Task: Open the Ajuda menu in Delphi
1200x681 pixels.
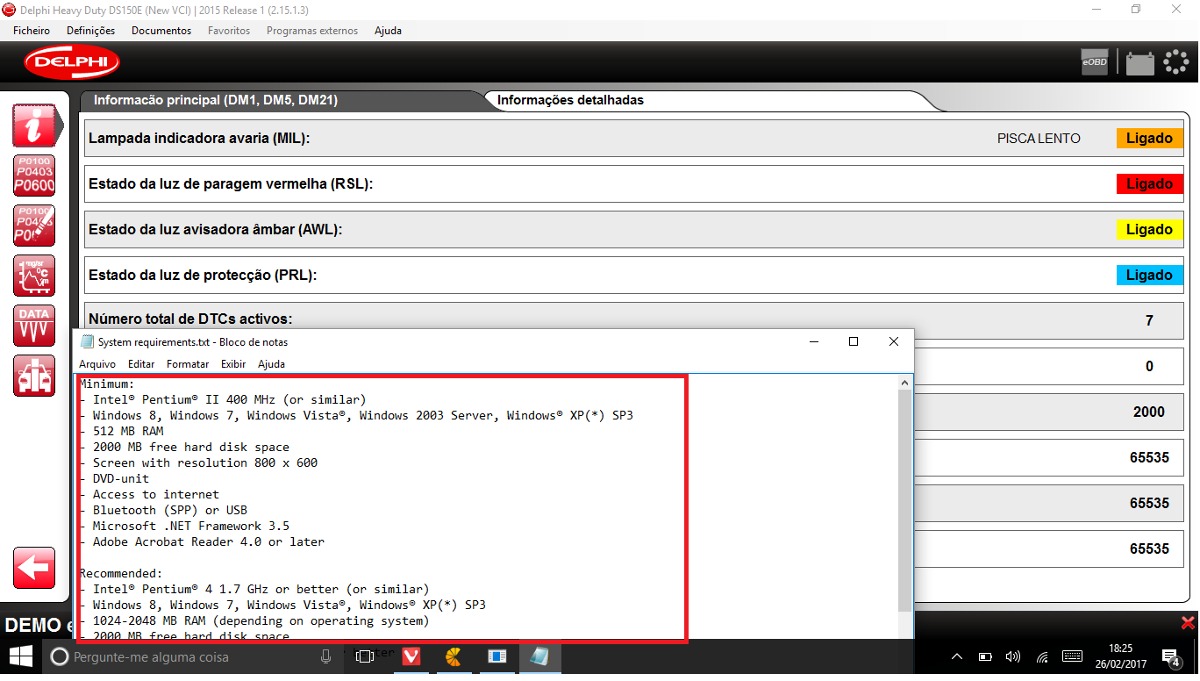Action: (388, 31)
